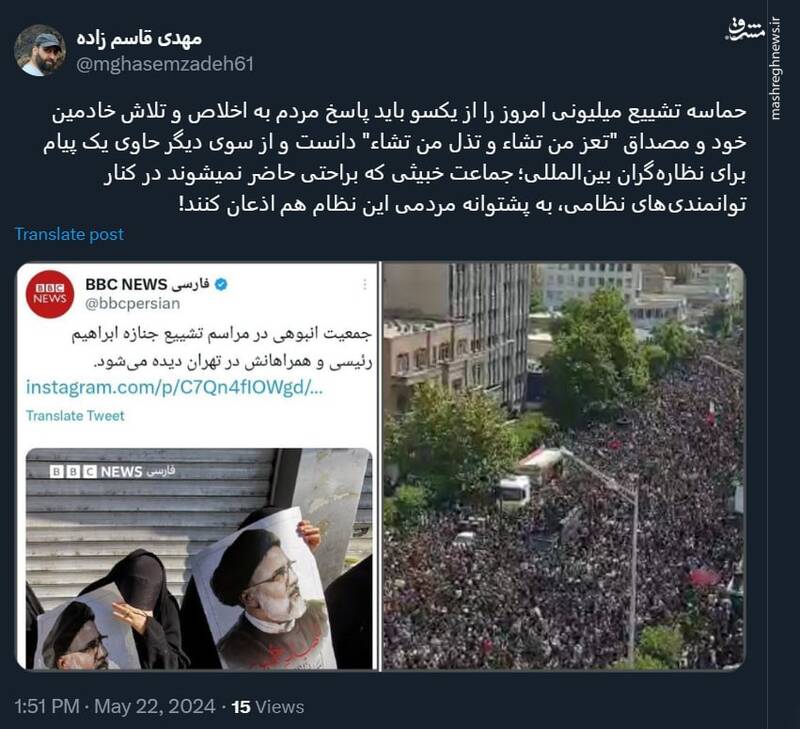Click Translate post link
This screenshot has height=729, width=800.
coord(69,234)
